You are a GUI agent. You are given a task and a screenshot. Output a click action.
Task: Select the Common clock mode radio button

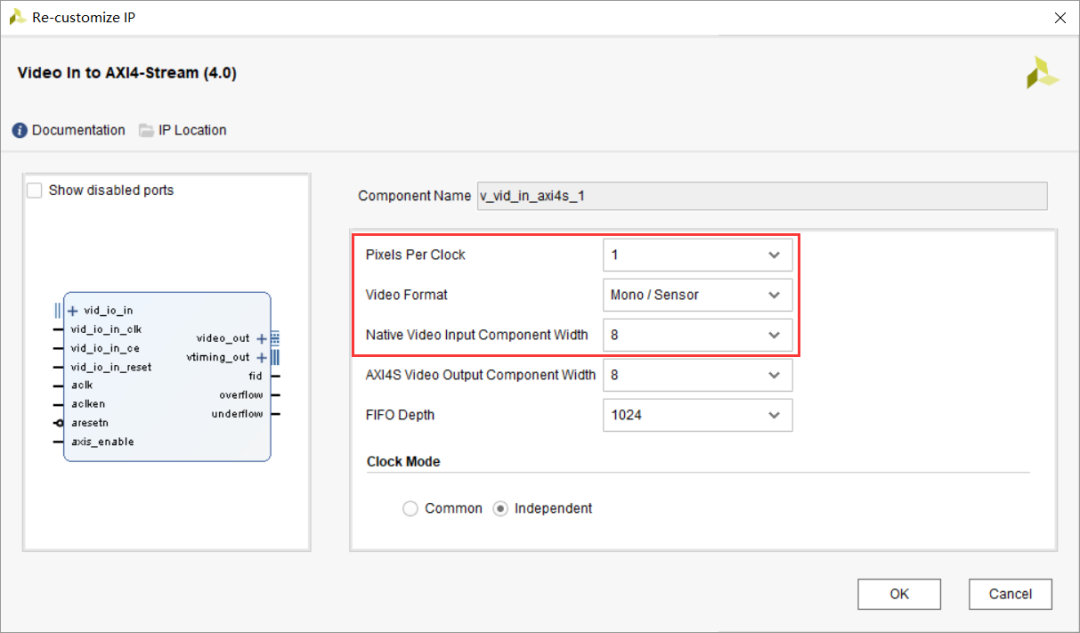pyautogui.click(x=410, y=509)
